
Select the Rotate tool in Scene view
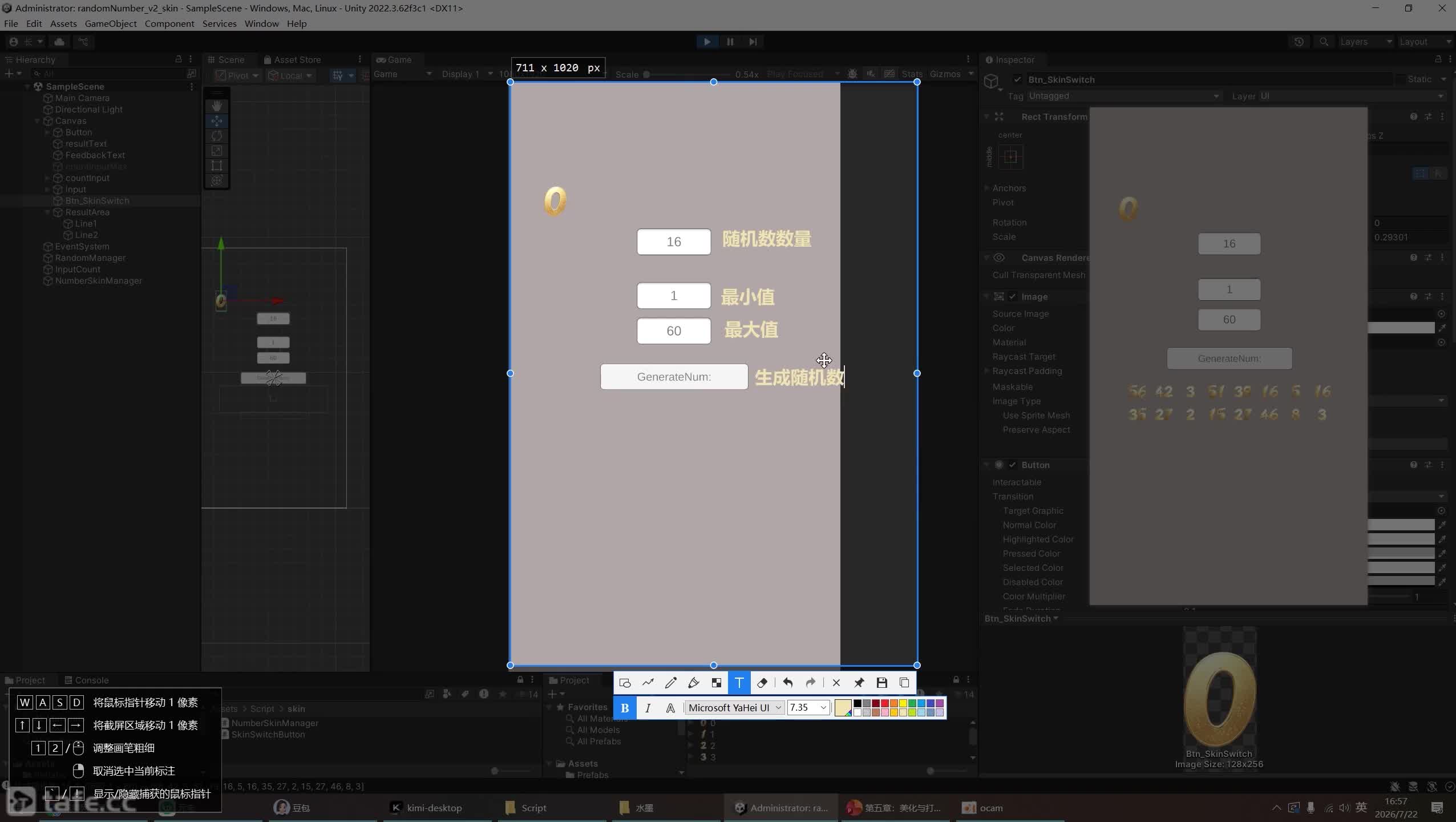tap(217, 136)
